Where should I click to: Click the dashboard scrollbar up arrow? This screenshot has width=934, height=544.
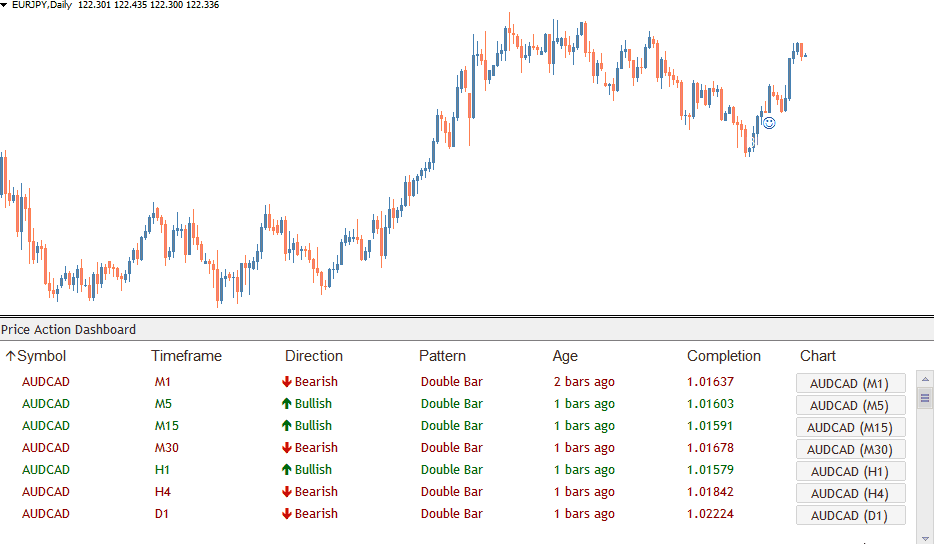(x=925, y=380)
